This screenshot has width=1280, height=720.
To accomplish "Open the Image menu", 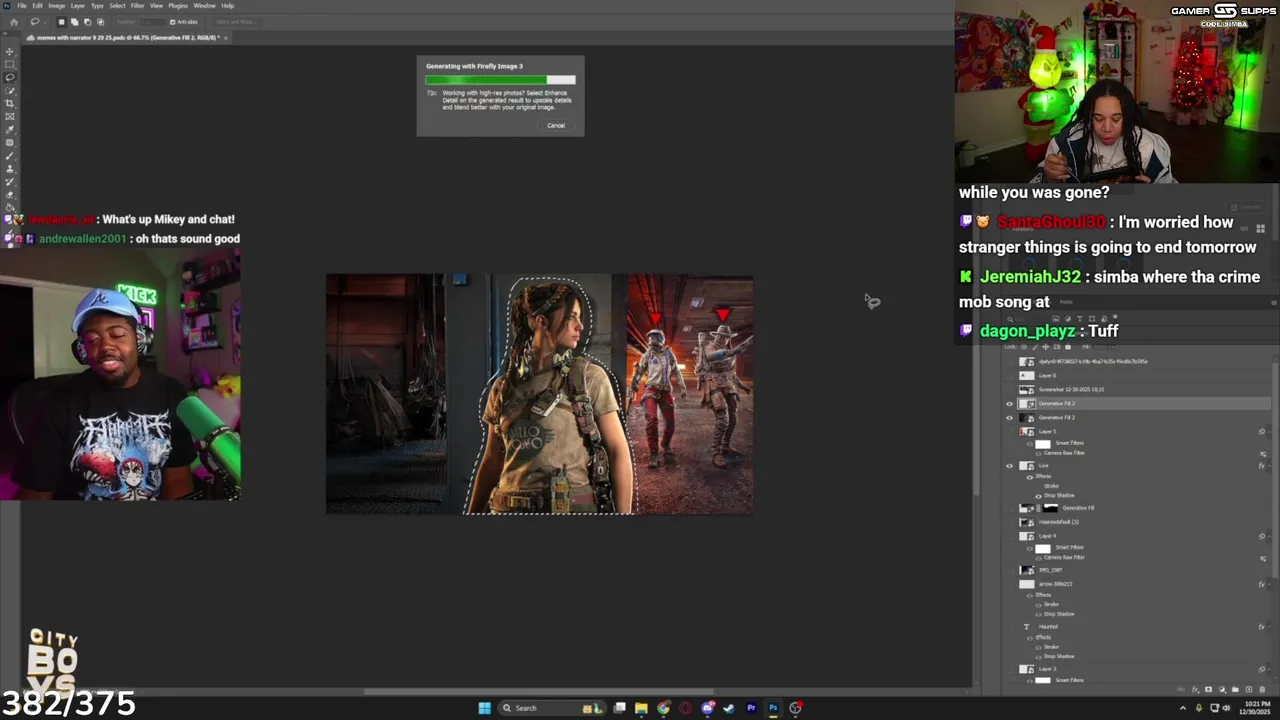I will click(57, 6).
